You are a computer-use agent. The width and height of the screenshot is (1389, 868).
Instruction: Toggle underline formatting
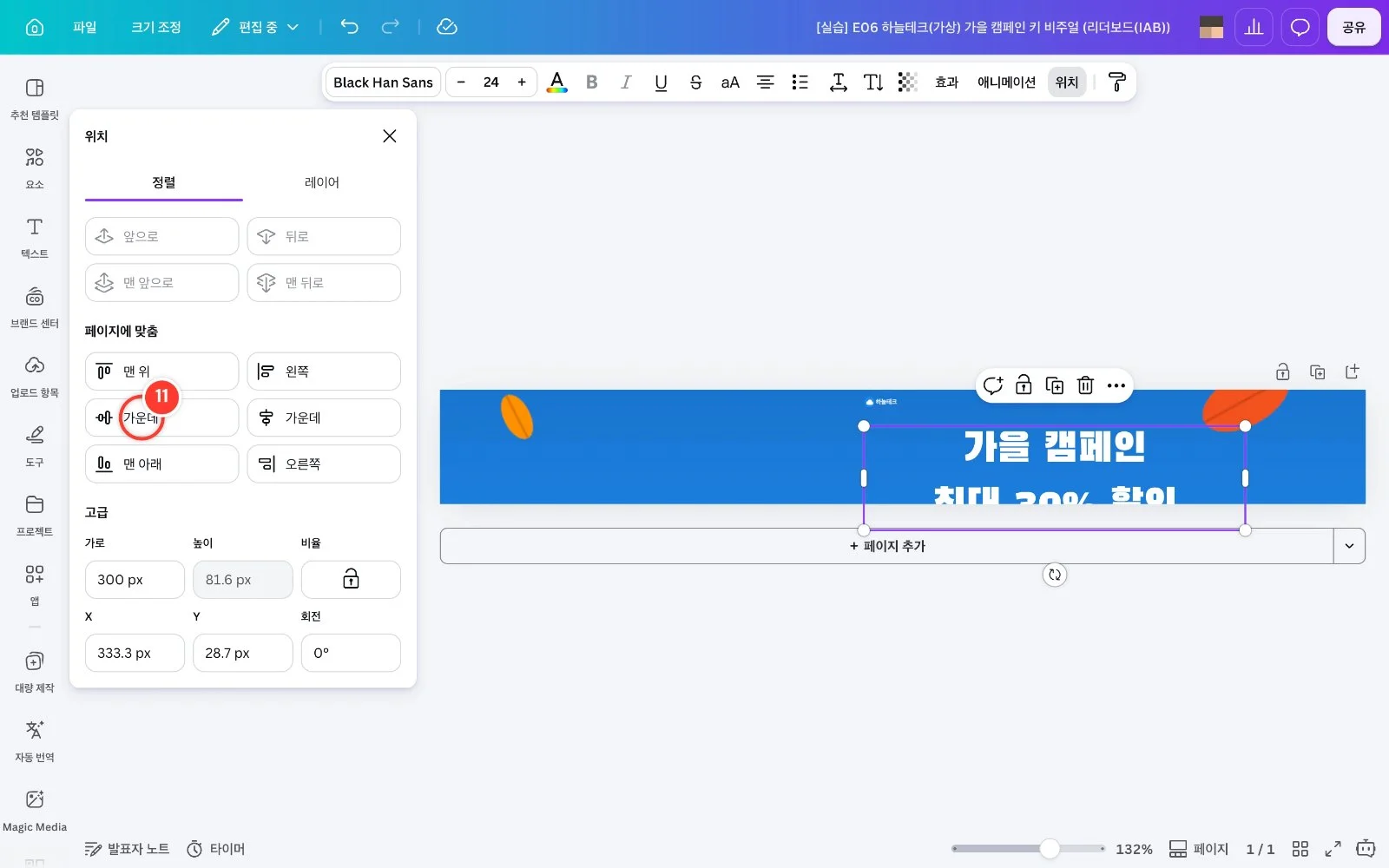tap(661, 82)
